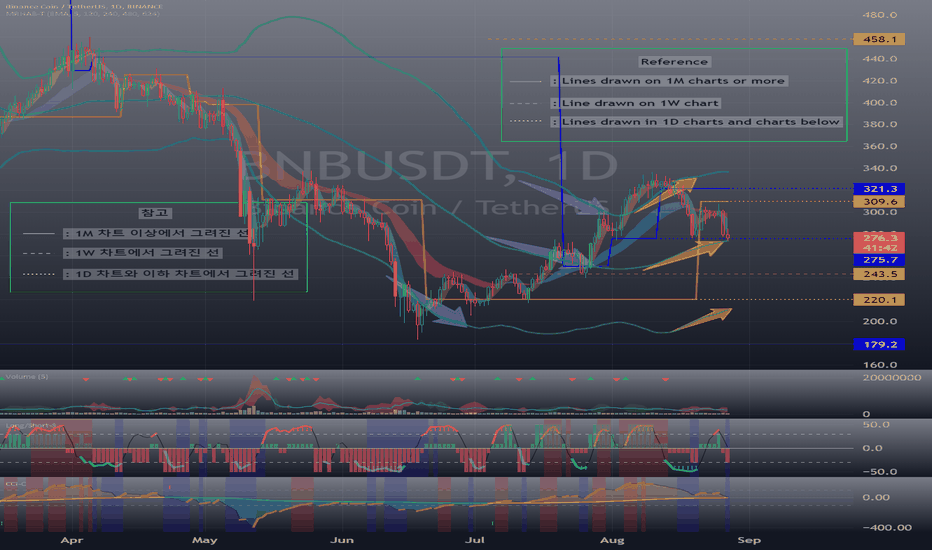The image size is (932, 550).
Task: Select 'Lines drawn on 1M charts or more' note
Action: (669, 81)
